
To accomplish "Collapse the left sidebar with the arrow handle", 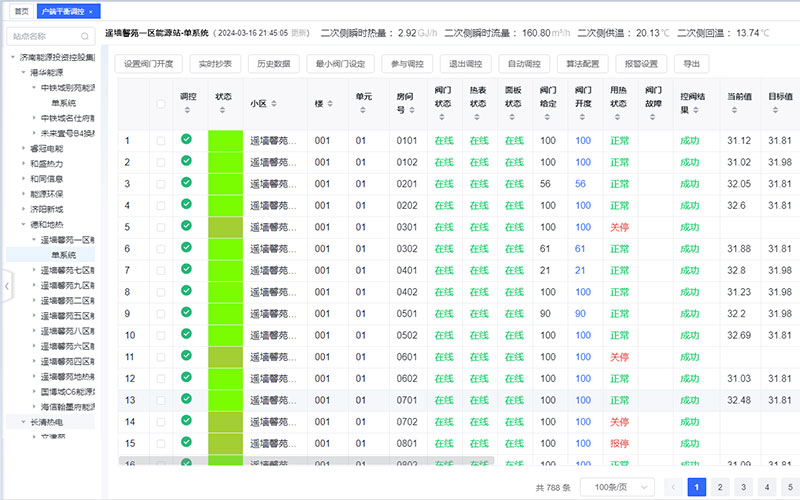I will click(4, 286).
